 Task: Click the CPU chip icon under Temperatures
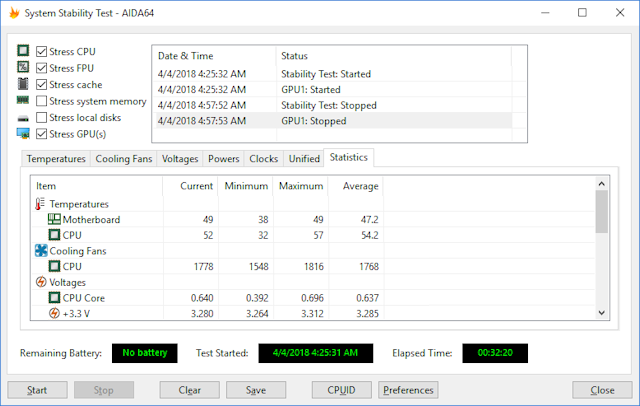pos(54,235)
